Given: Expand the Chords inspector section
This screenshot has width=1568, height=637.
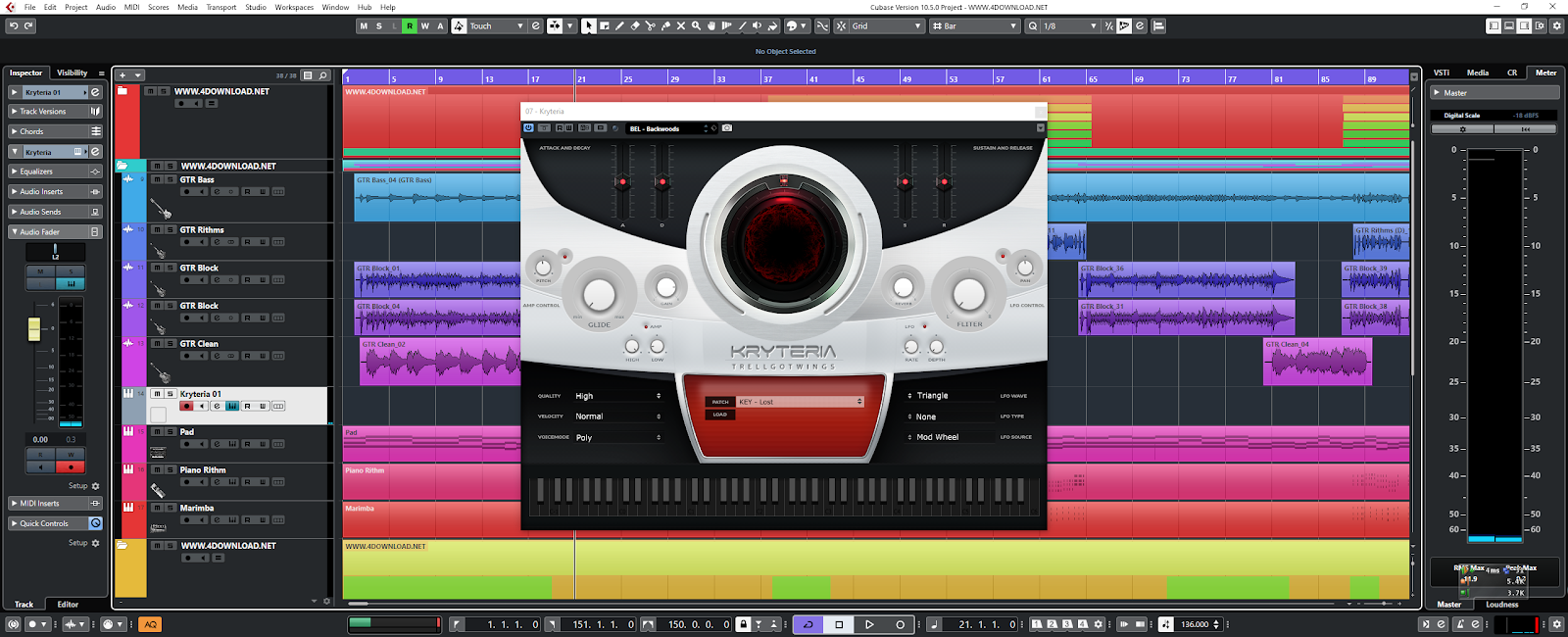Looking at the screenshot, I should click(x=56, y=131).
